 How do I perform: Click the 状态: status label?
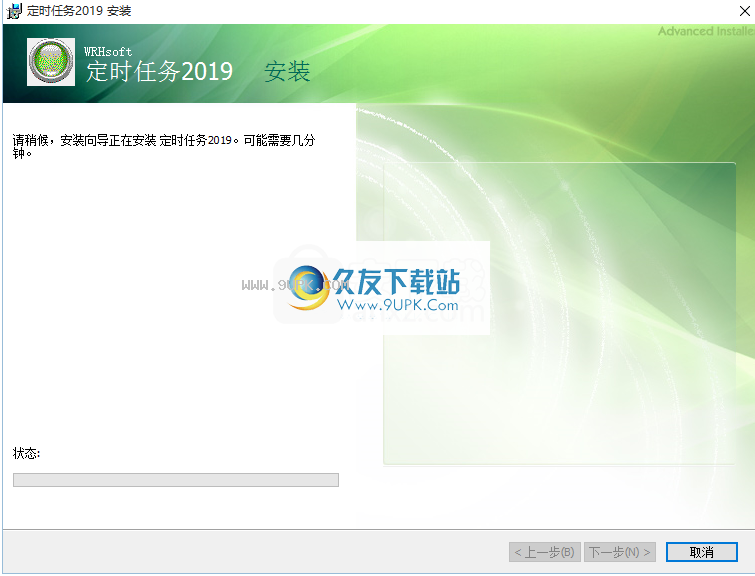(x=26, y=453)
